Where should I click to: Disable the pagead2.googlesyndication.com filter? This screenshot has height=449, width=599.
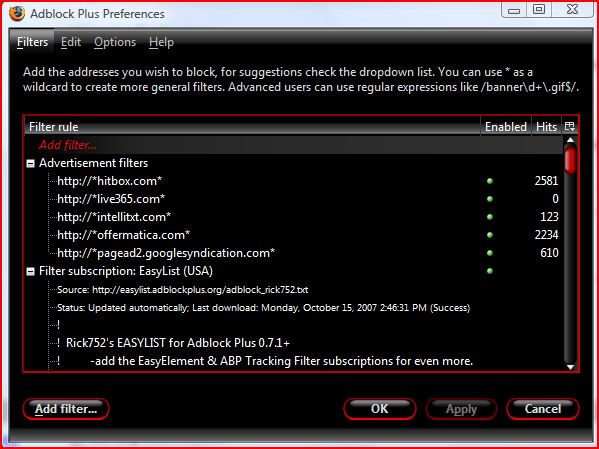coord(490,253)
